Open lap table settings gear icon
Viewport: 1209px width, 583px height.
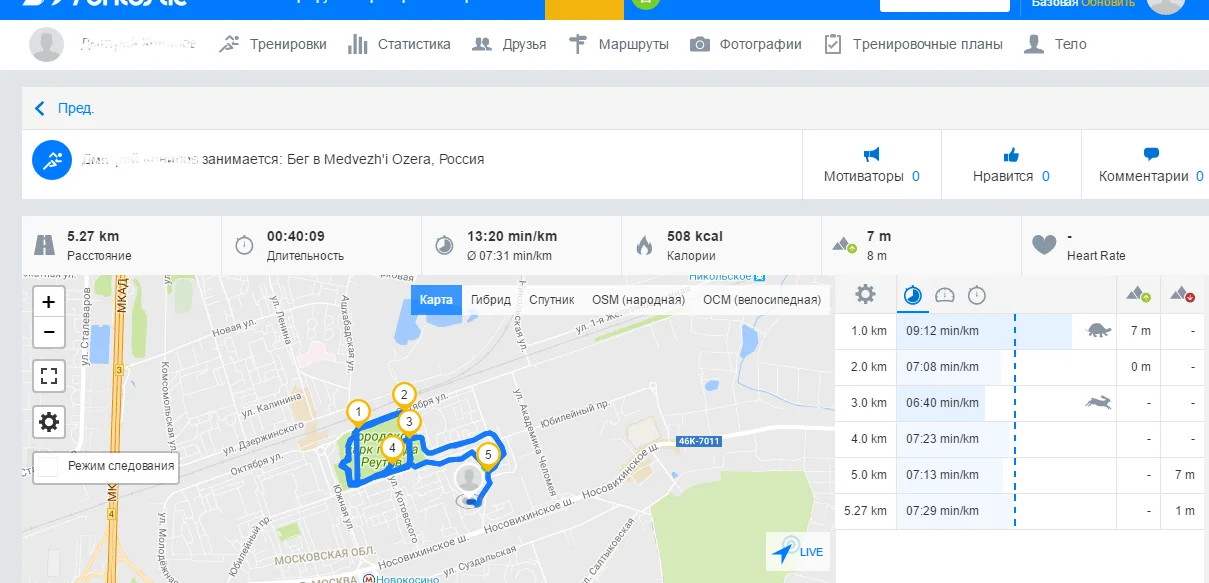pos(865,295)
